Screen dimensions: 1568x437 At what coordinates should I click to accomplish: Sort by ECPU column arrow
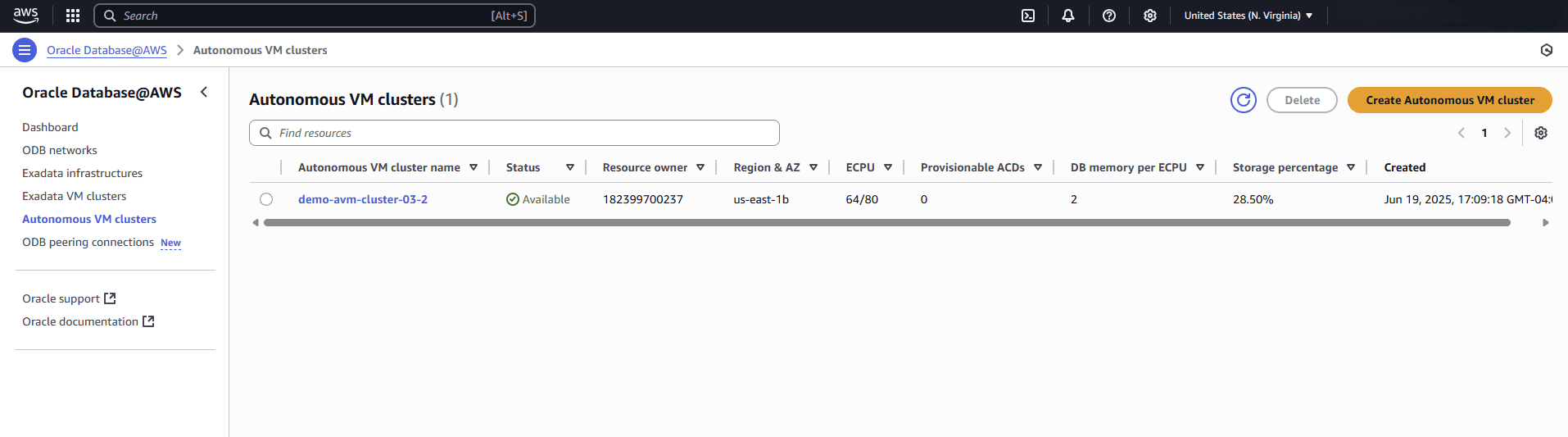888,167
